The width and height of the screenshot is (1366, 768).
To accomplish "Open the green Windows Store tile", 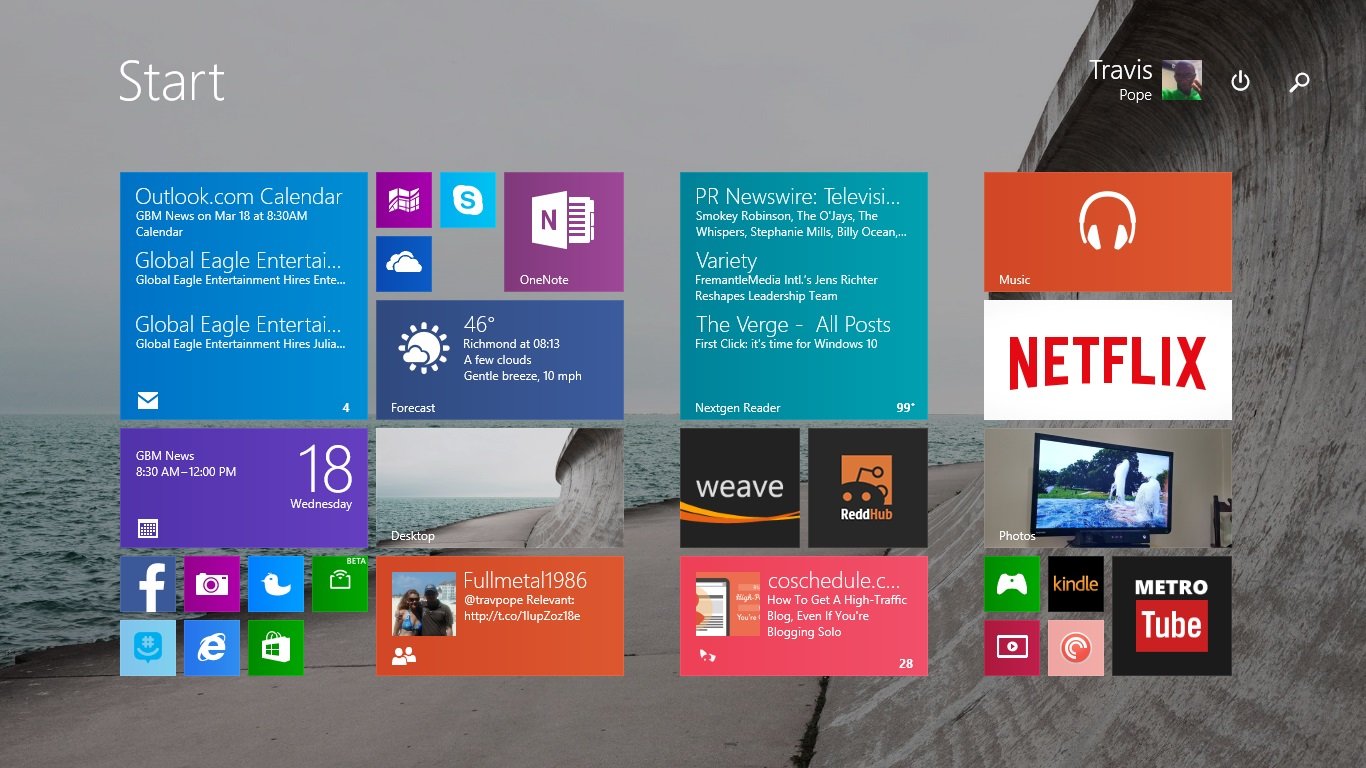I will [x=276, y=648].
